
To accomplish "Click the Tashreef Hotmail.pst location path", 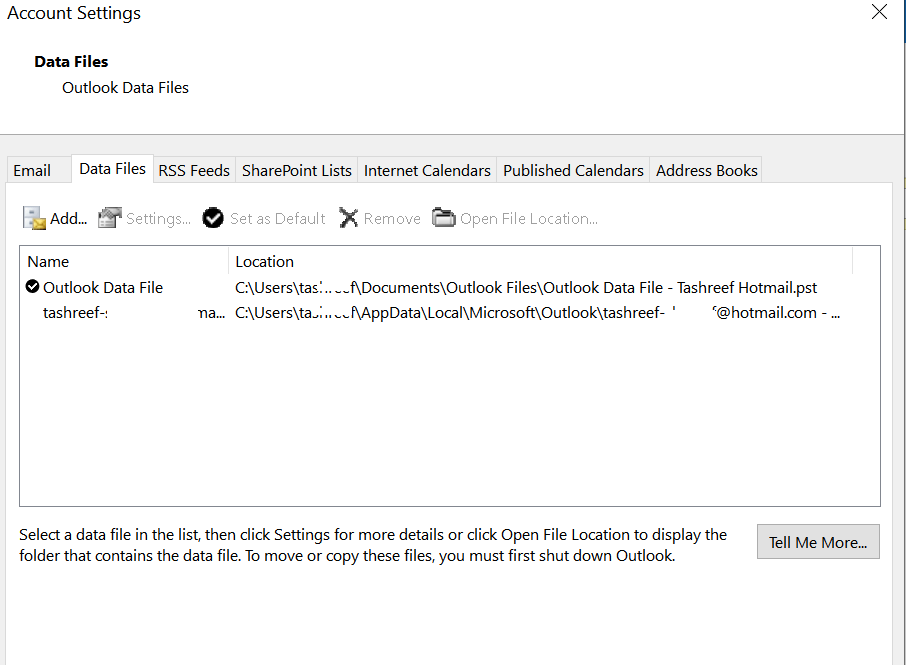I will tap(526, 287).
